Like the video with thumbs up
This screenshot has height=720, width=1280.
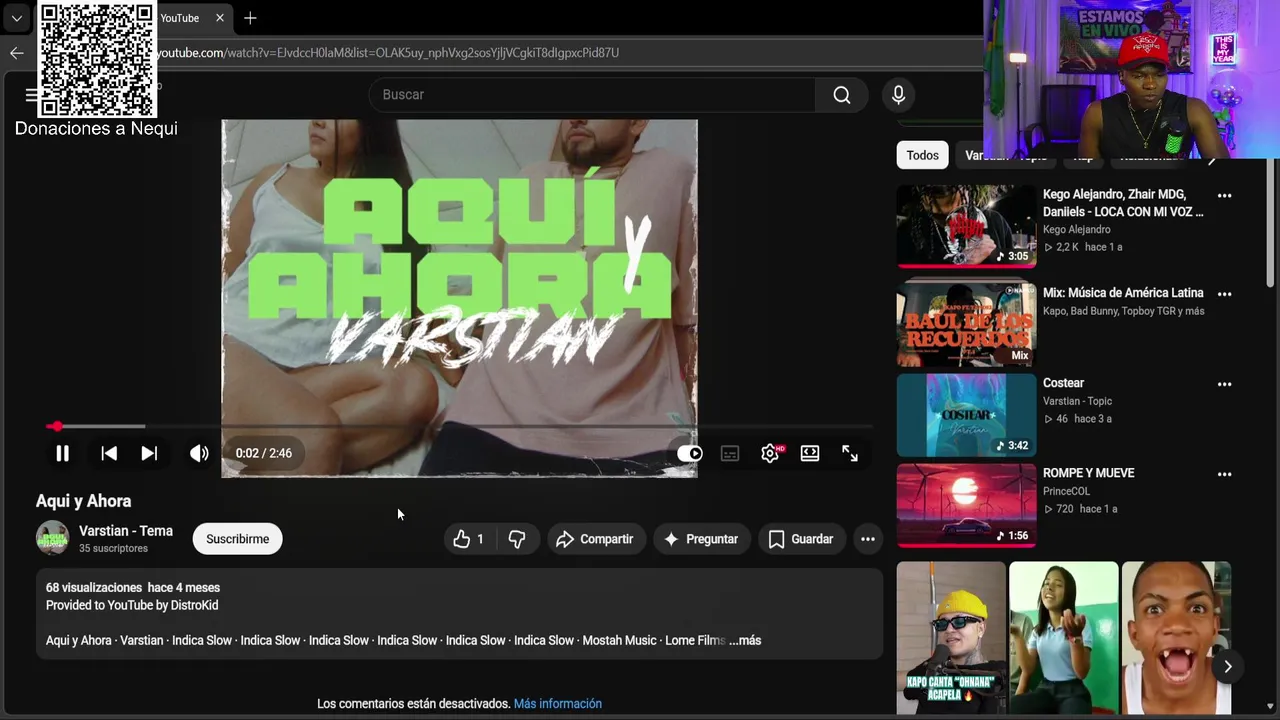pyautogui.click(x=468, y=539)
